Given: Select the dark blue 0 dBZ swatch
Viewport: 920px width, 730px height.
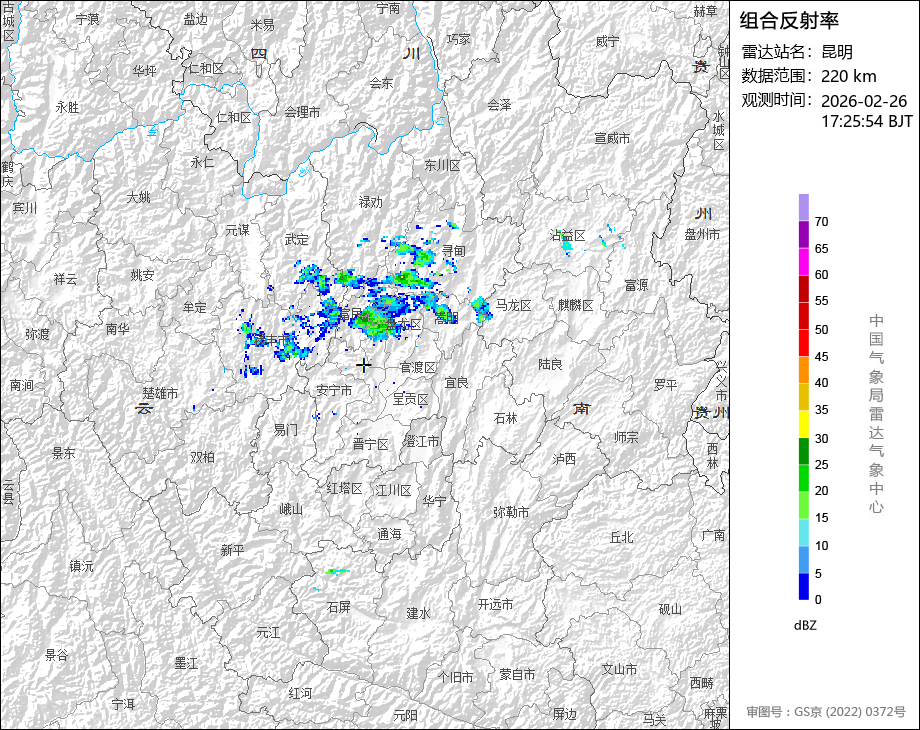Looking at the screenshot, I should pyautogui.click(x=804, y=587).
